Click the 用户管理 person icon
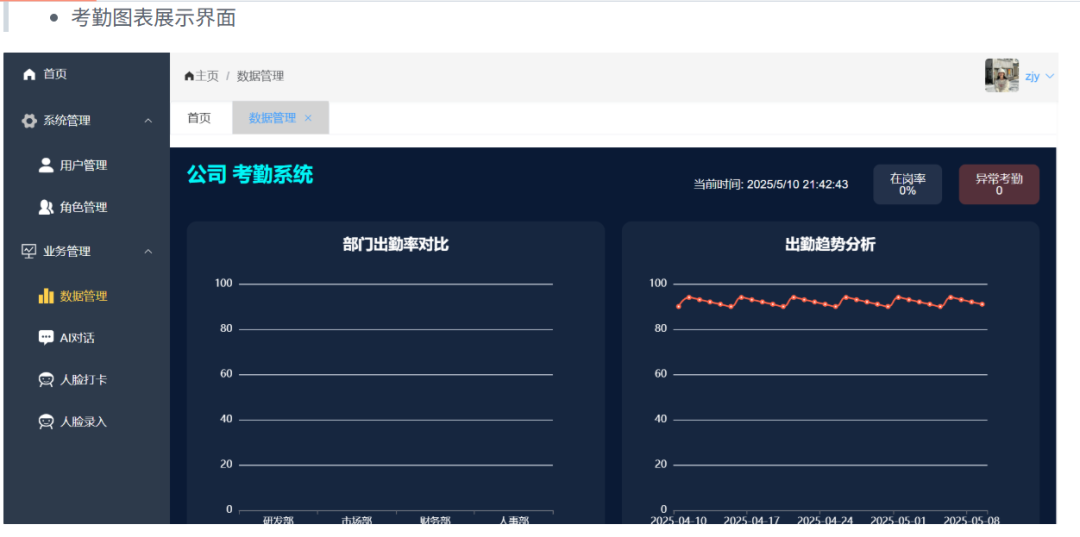Screen dimensions: 1080x537 [46, 165]
